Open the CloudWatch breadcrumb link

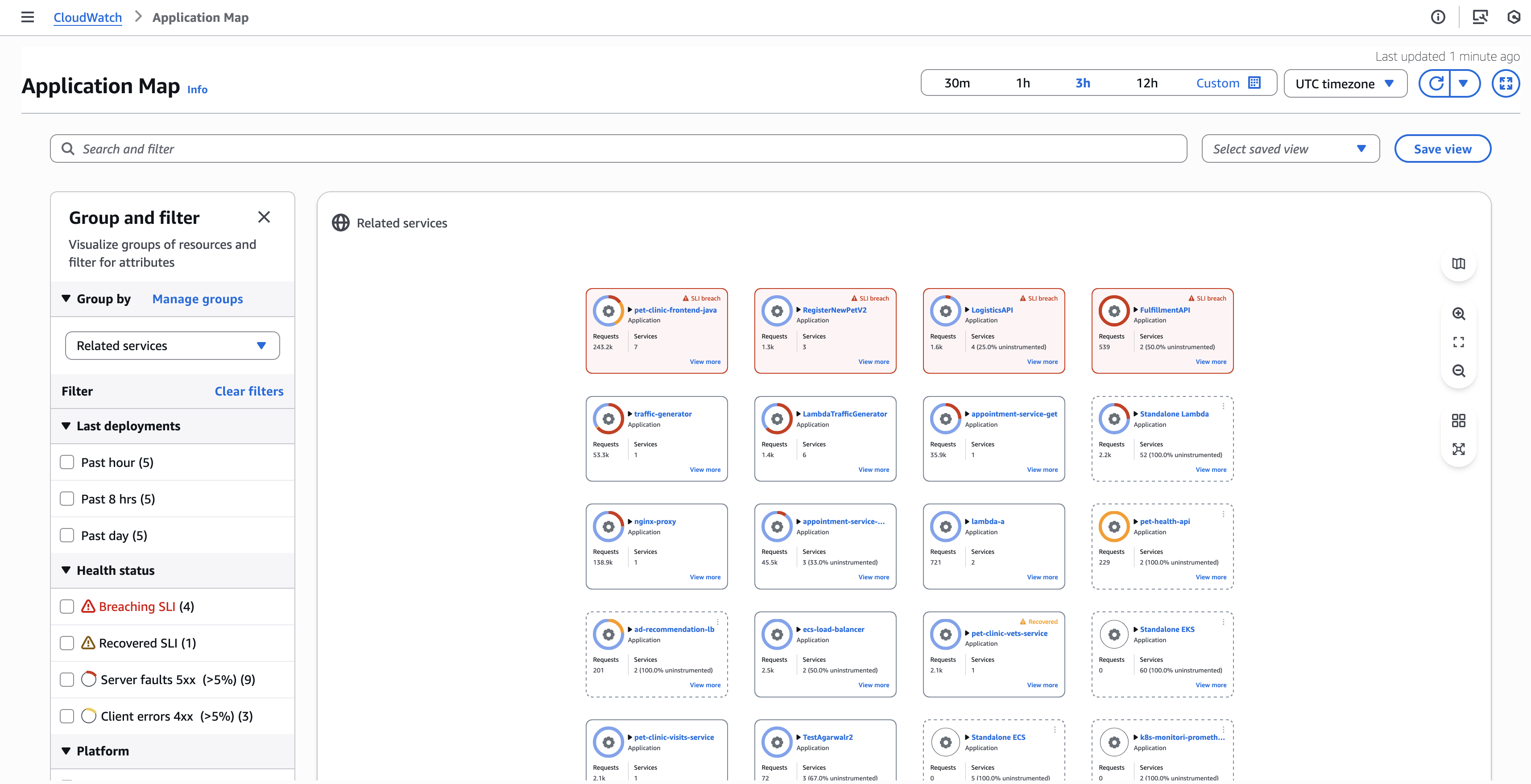coord(87,17)
